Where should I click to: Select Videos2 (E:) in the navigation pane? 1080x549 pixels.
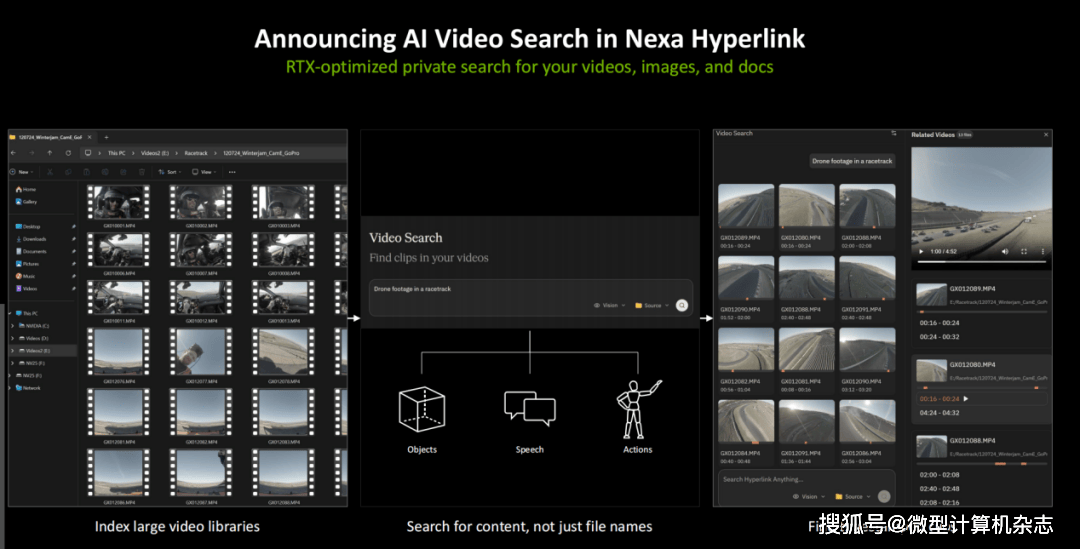36,351
